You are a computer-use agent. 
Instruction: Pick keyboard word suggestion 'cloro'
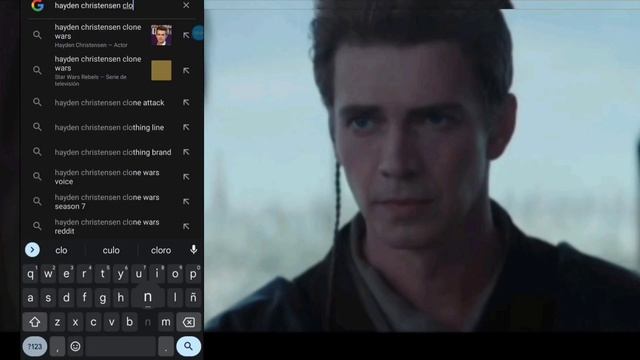tap(161, 250)
